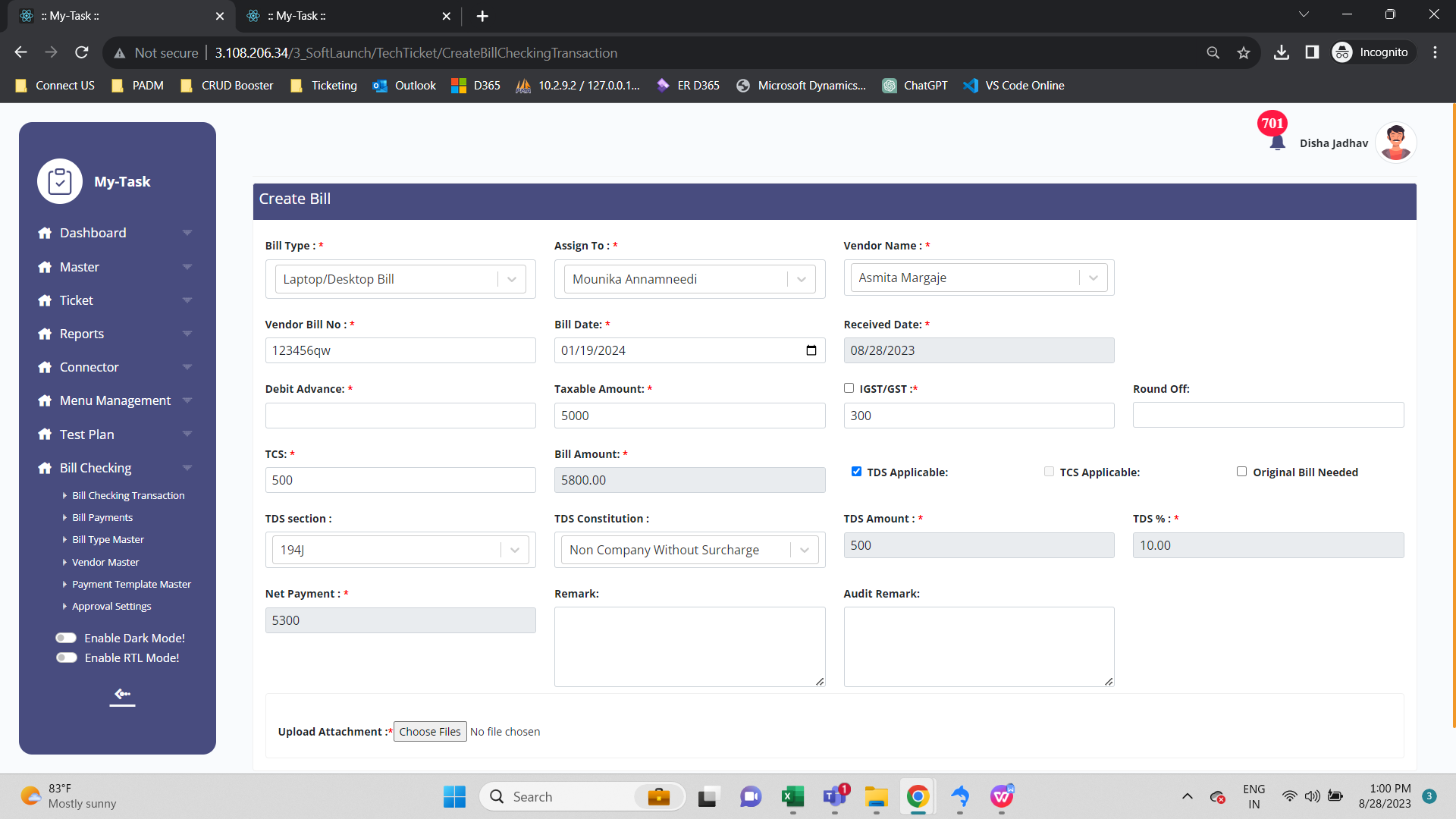Open Windows Start menu

pyautogui.click(x=454, y=796)
